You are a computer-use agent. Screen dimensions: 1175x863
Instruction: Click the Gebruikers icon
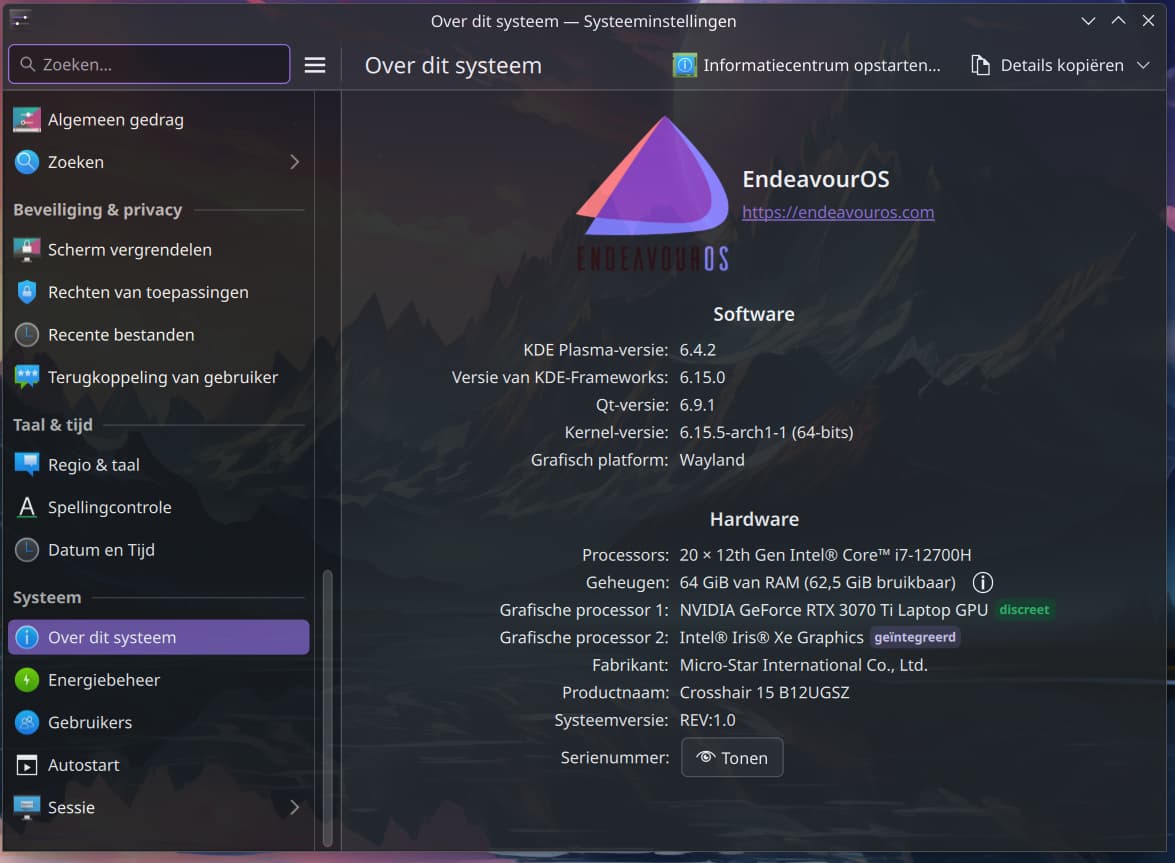(27, 722)
